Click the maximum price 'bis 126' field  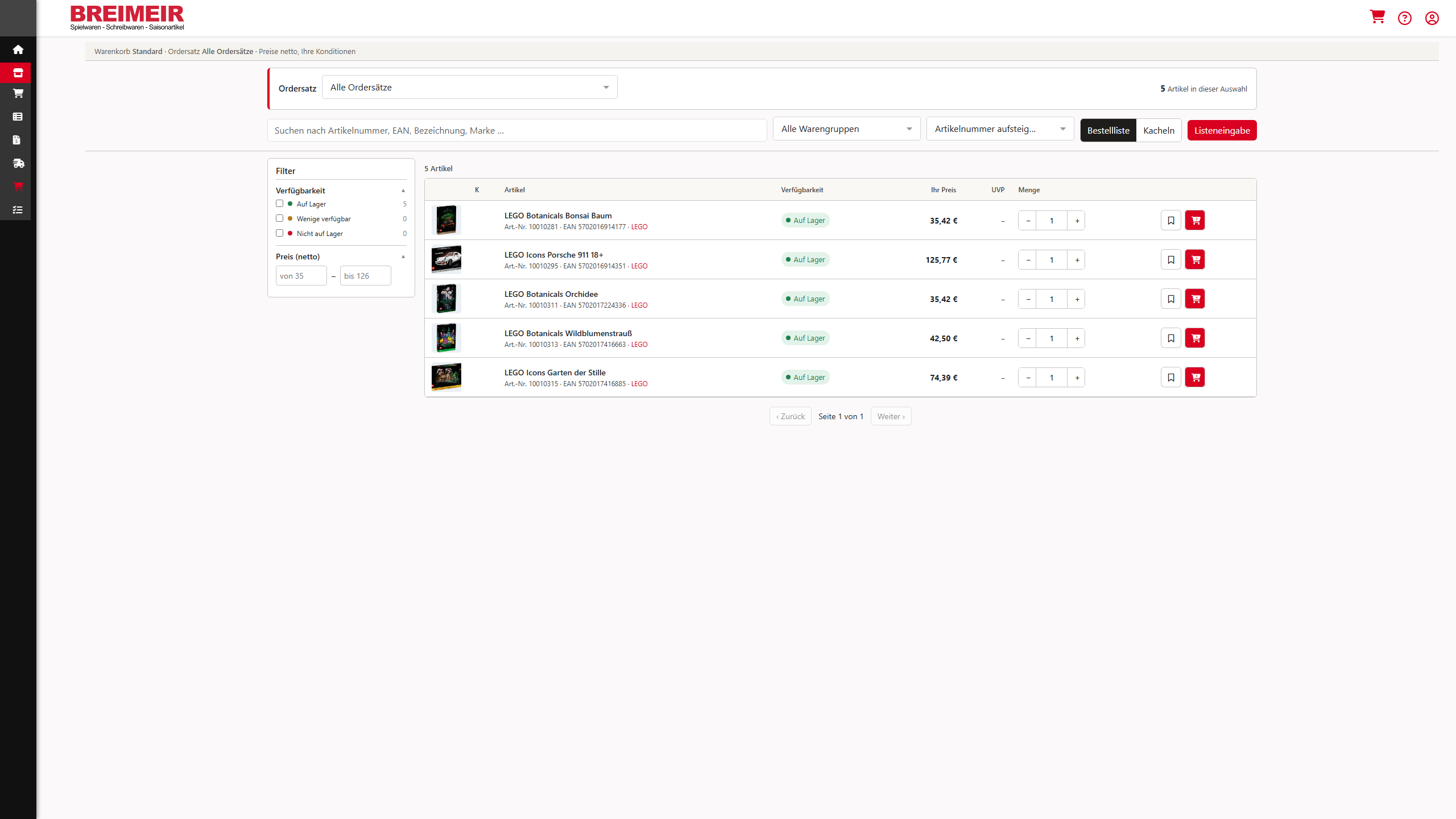point(366,276)
